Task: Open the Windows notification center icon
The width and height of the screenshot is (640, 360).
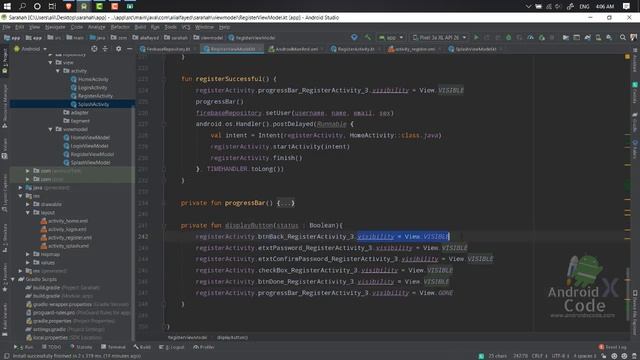Action: (x=626, y=6)
